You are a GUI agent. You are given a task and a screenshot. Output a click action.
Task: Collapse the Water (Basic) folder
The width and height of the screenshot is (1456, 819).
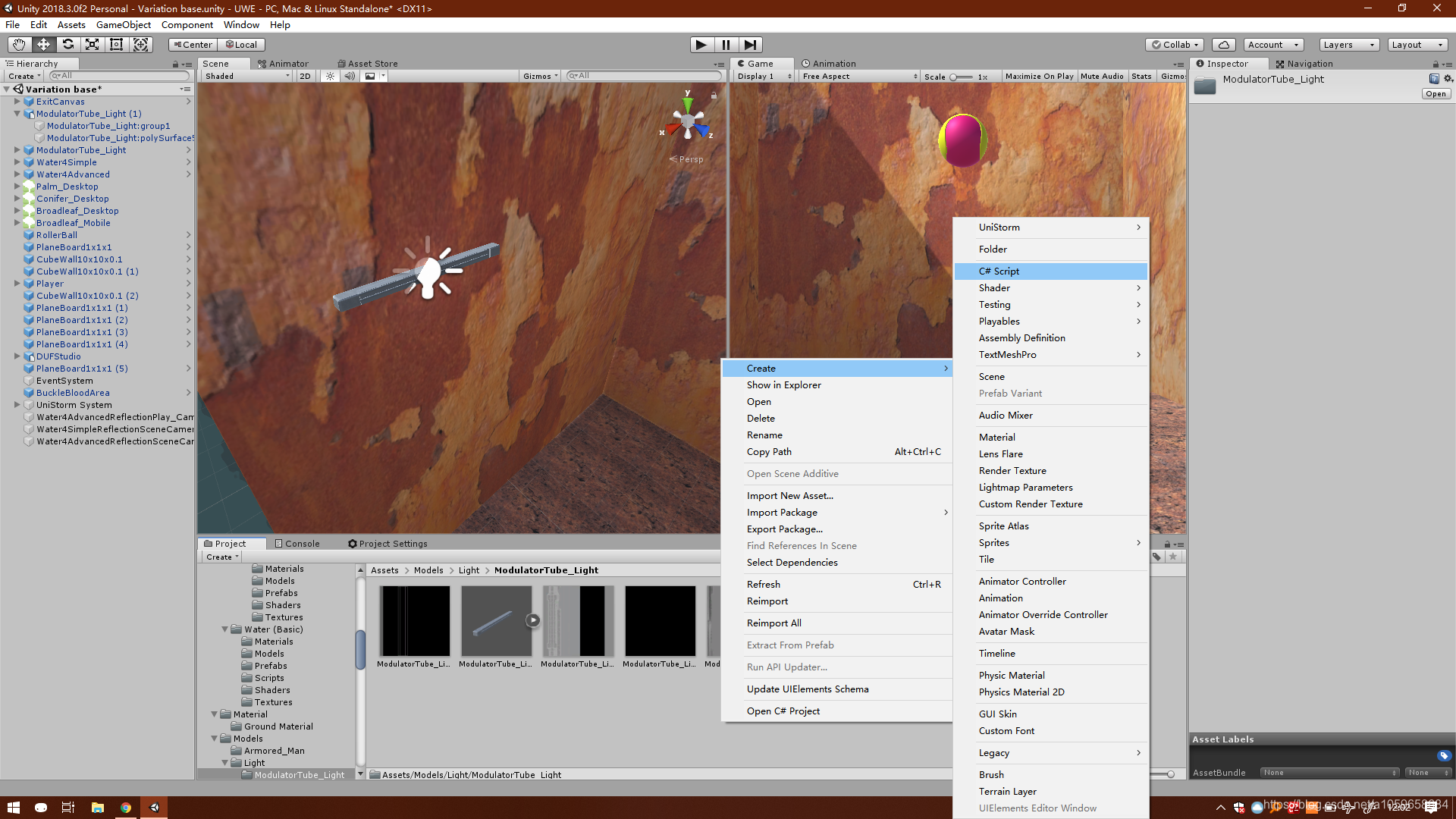tap(225, 629)
